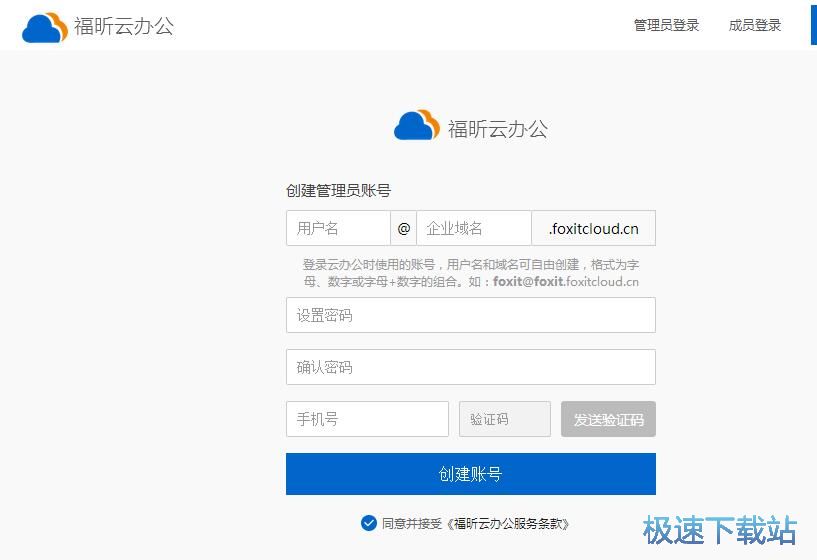Image resolution: width=817 pixels, height=560 pixels.
Task: Open the 福昕云办公服务条款 terms link
Action: click(x=508, y=523)
